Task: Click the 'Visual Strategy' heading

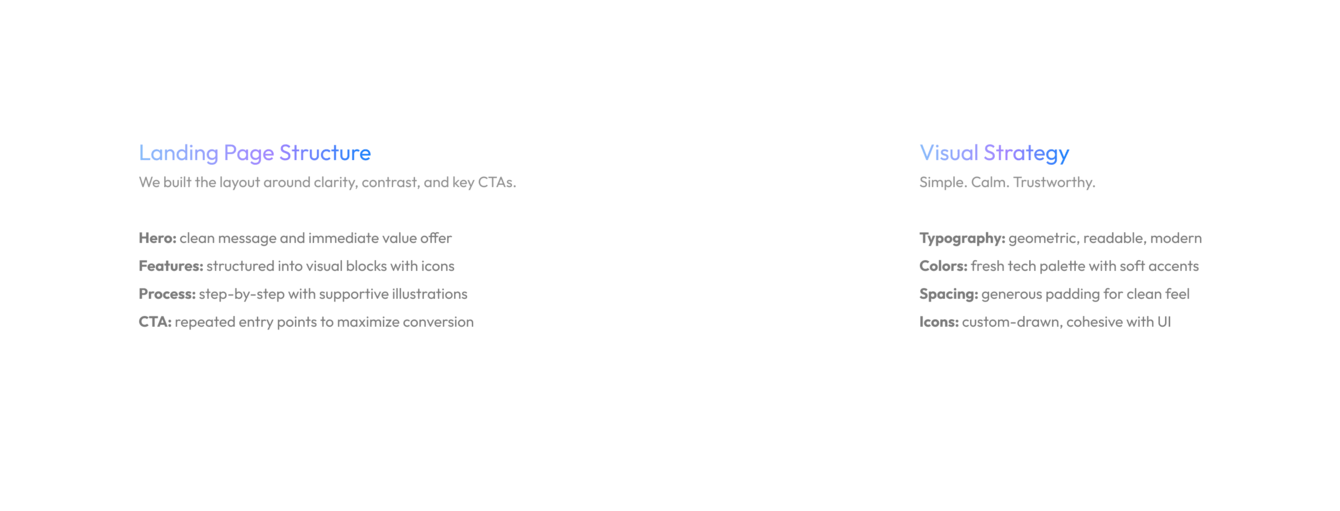Action: (x=994, y=153)
